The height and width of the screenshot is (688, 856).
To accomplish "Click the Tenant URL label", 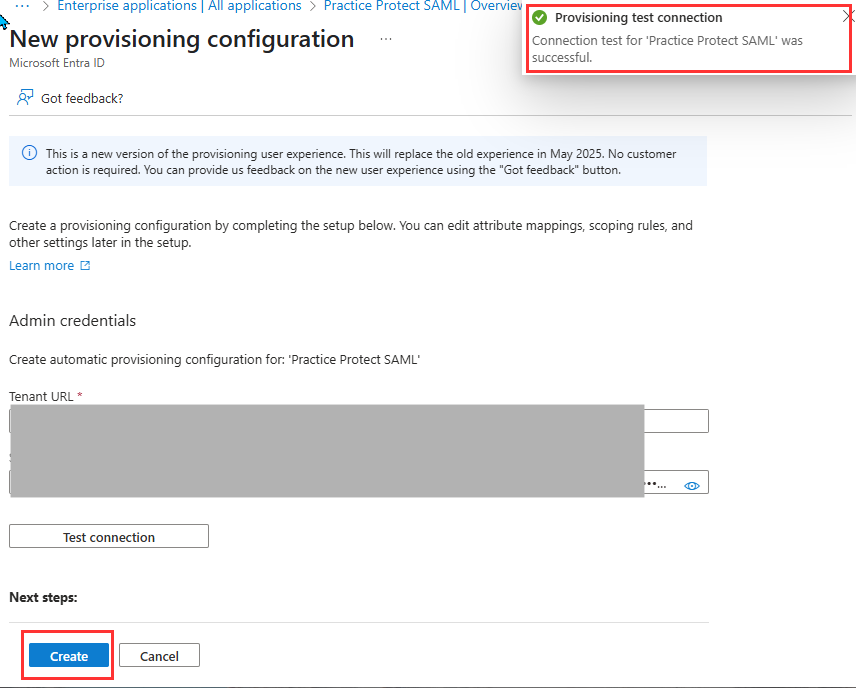I will (41, 396).
